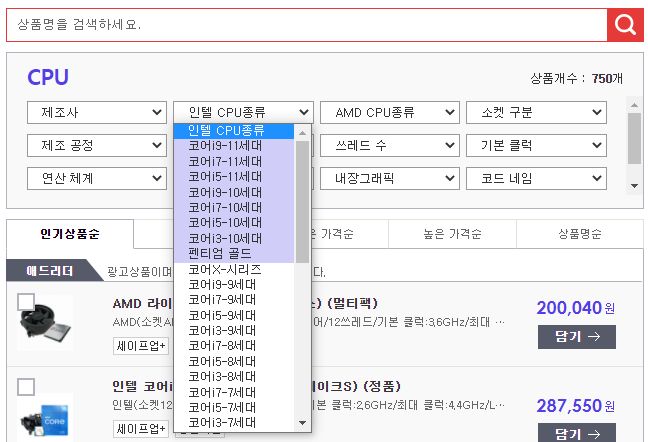This screenshot has width=648, height=442.
Task: Select 코어X-시리즈 option
Action: (234, 269)
